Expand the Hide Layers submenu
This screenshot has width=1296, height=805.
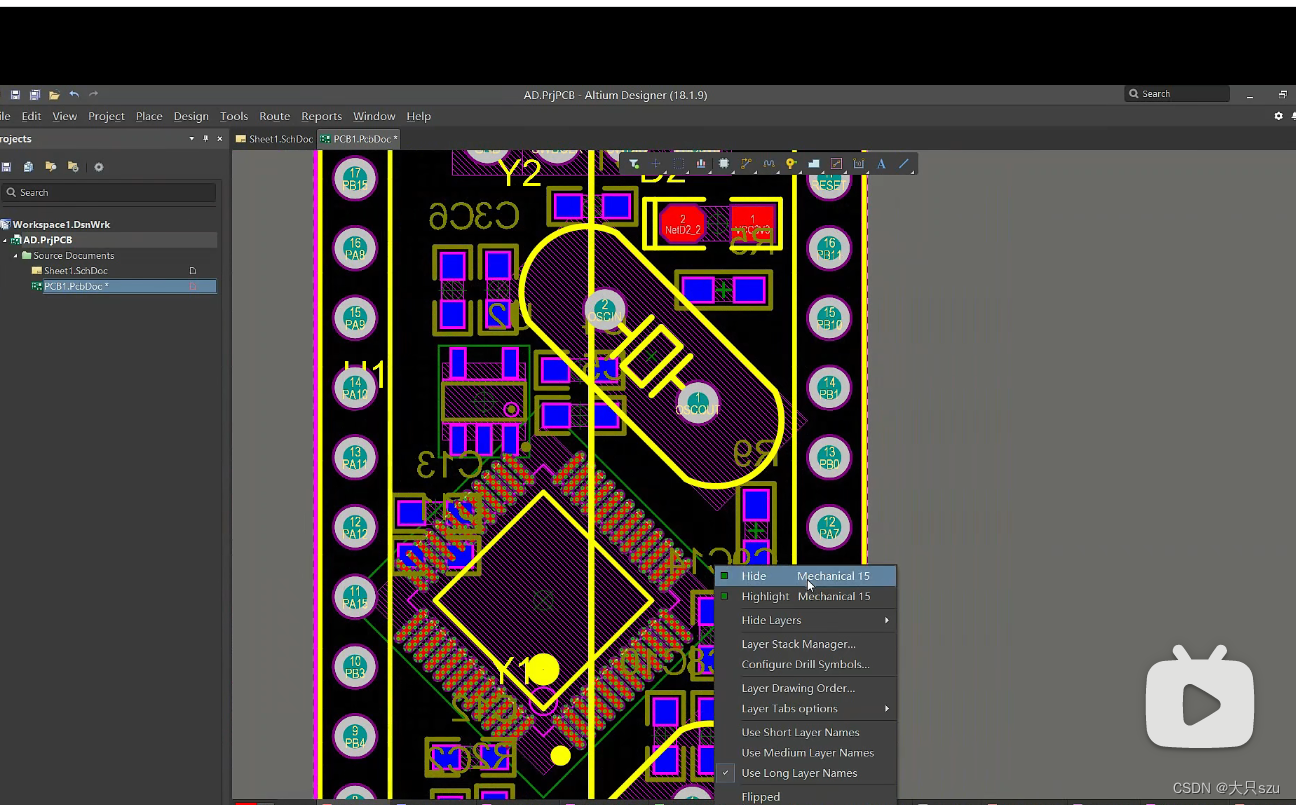(x=806, y=620)
